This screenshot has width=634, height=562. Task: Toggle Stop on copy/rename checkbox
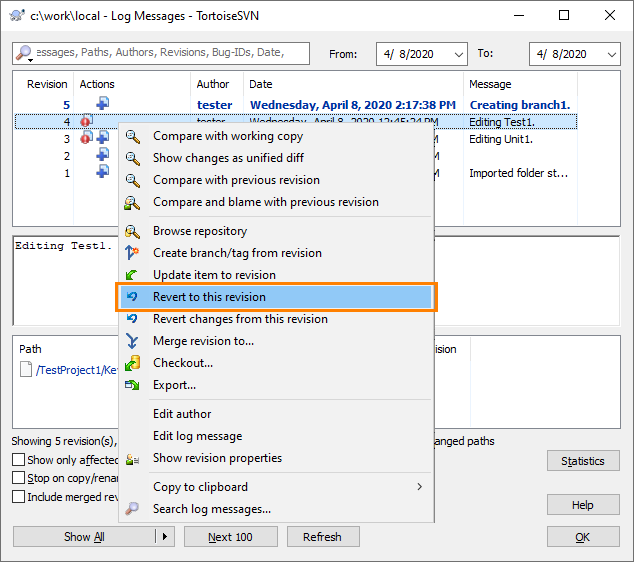pos(19,478)
